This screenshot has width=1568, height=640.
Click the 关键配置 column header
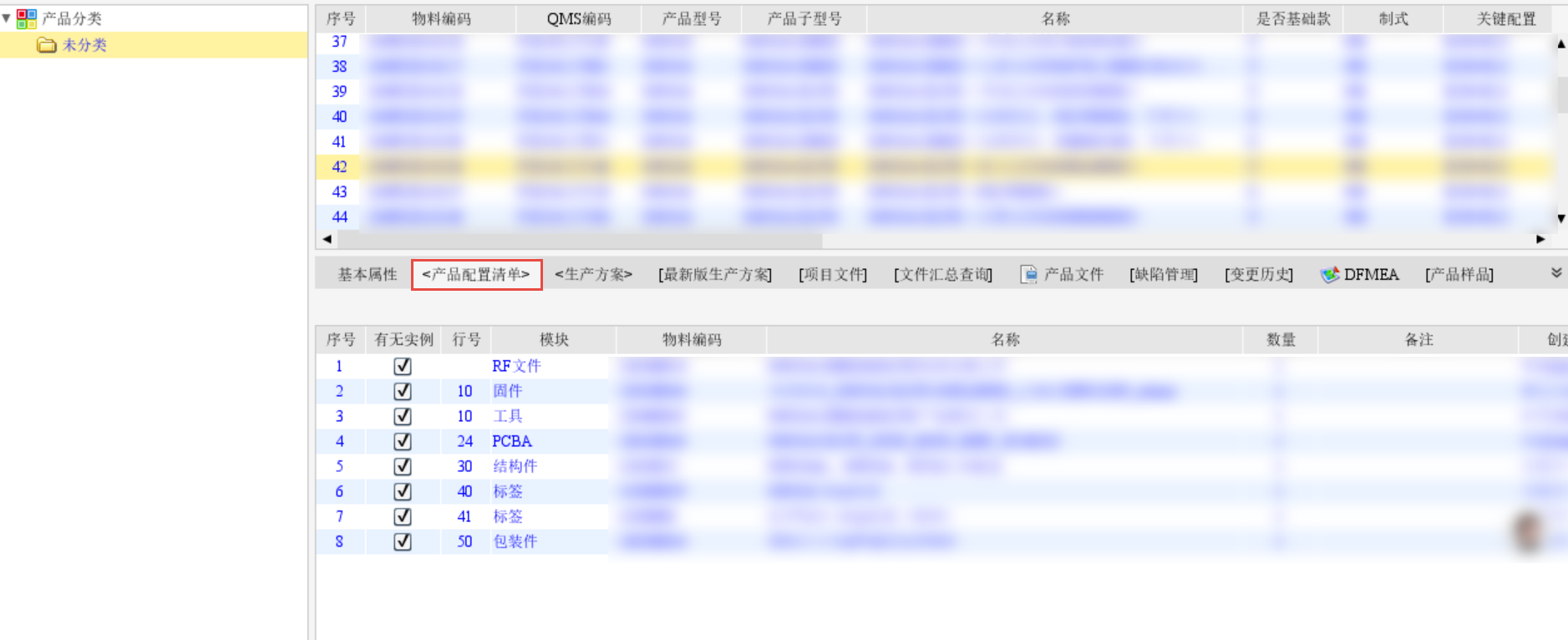click(x=1506, y=19)
